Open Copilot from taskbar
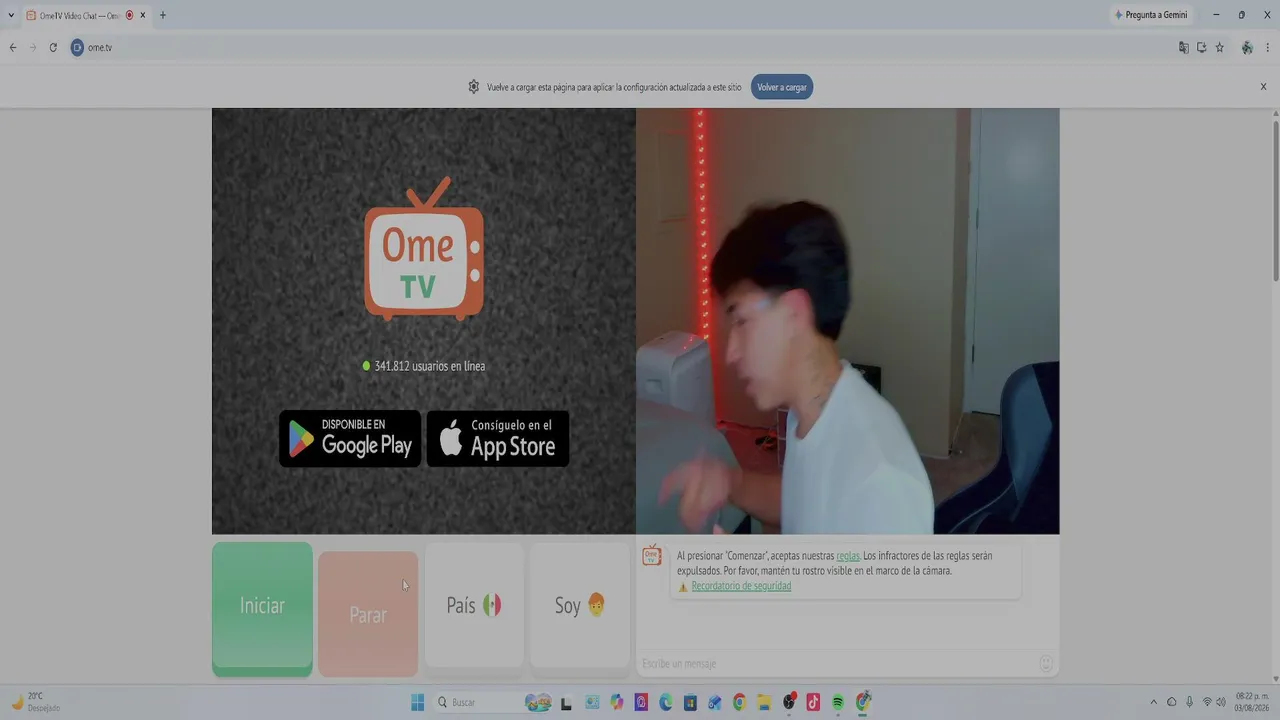1280x720 pixels. pos(617,702)
